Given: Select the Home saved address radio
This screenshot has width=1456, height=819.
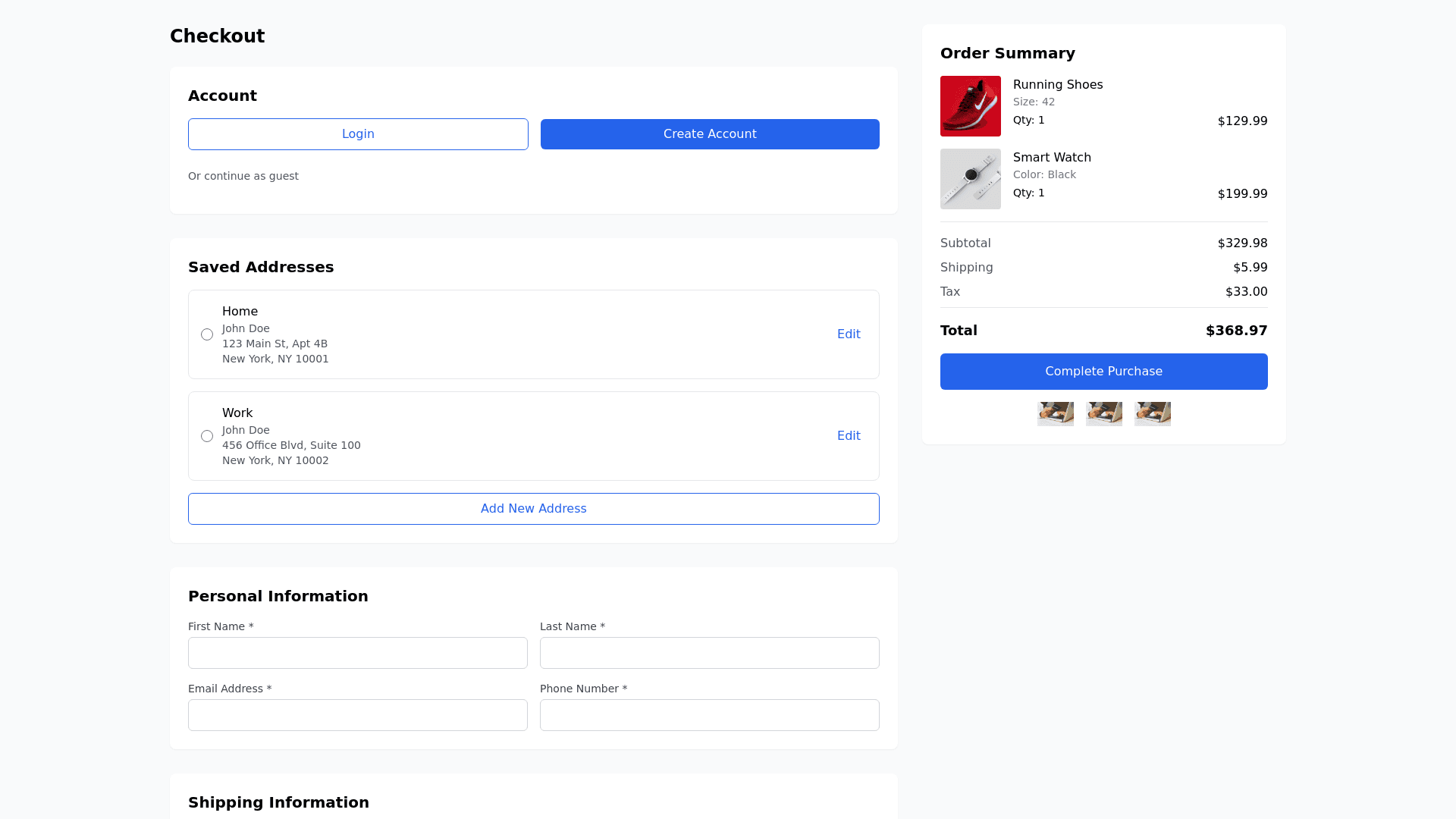Looking at the screenshot, I should (x=207, y=334).
